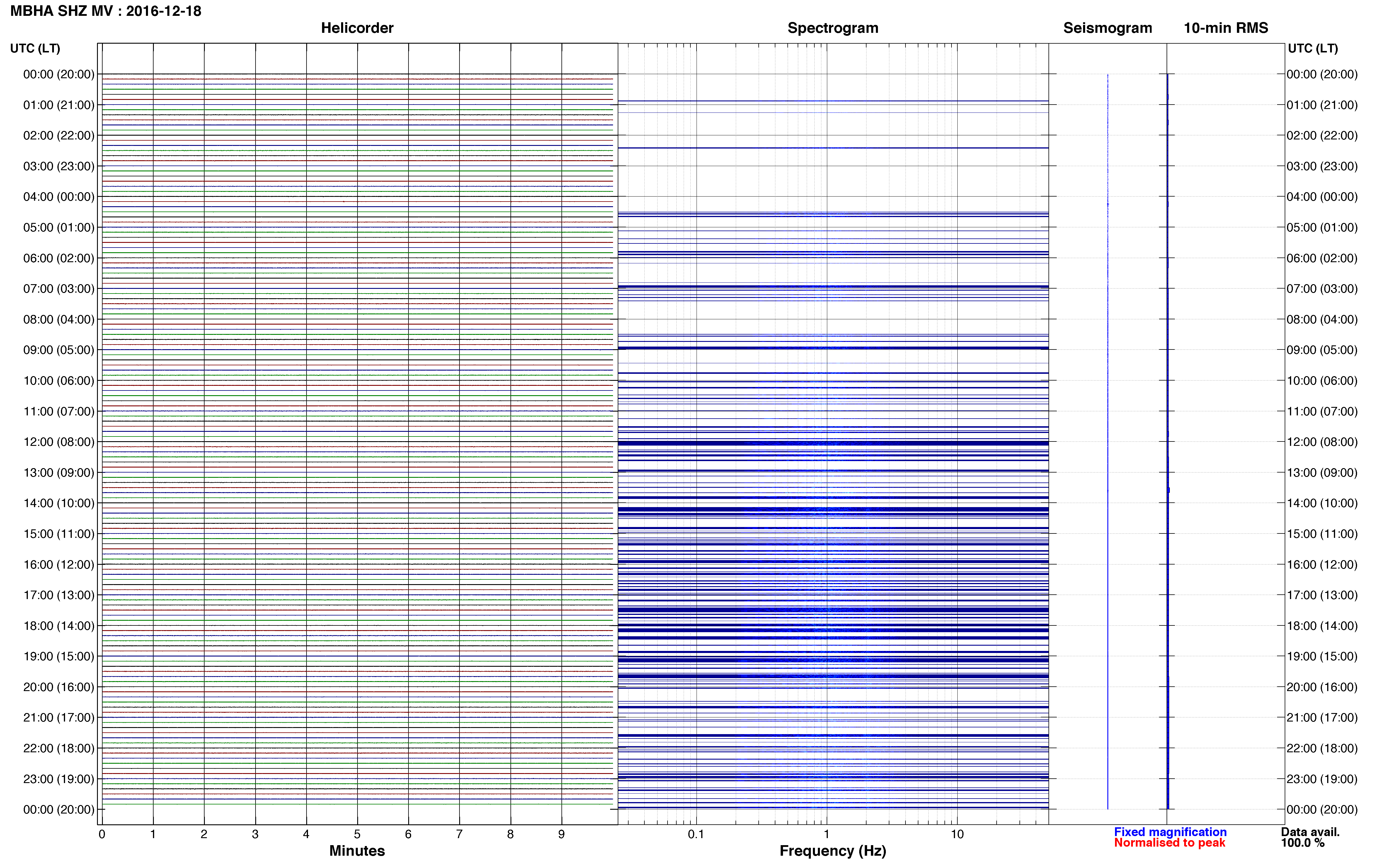Click left axis label 02:00 (22:00)
The width and height of the screenshot is (1389, 868).
click(x=59, y=135)
